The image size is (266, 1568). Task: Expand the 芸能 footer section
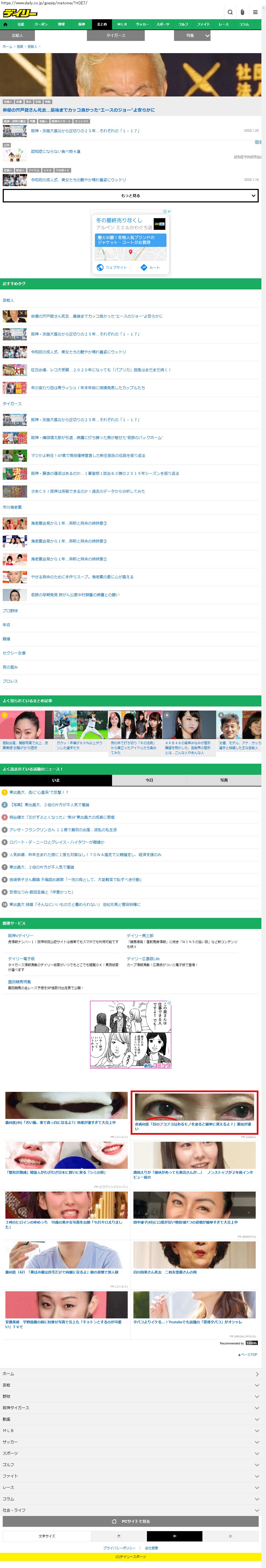(131, 1385)
